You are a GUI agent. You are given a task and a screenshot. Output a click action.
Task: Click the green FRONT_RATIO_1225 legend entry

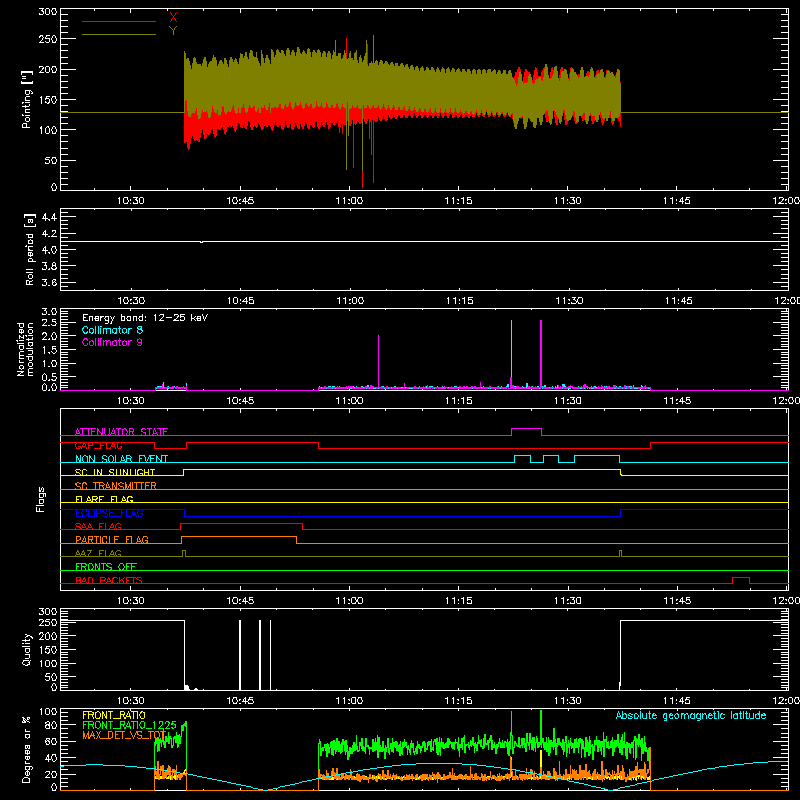[x=129, y=725]
